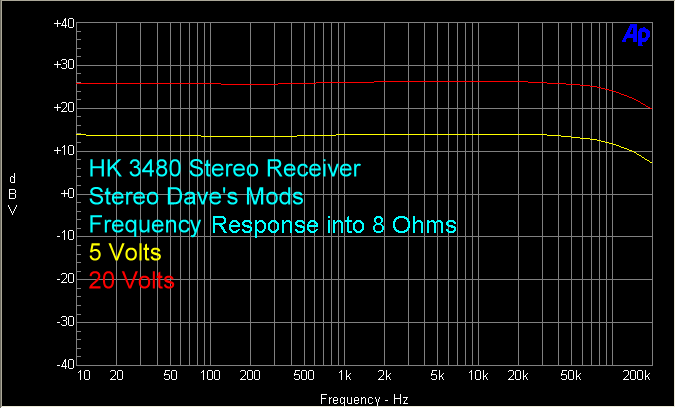
Task: Click the '5k' frequency axis label
Action: point(437,376)
